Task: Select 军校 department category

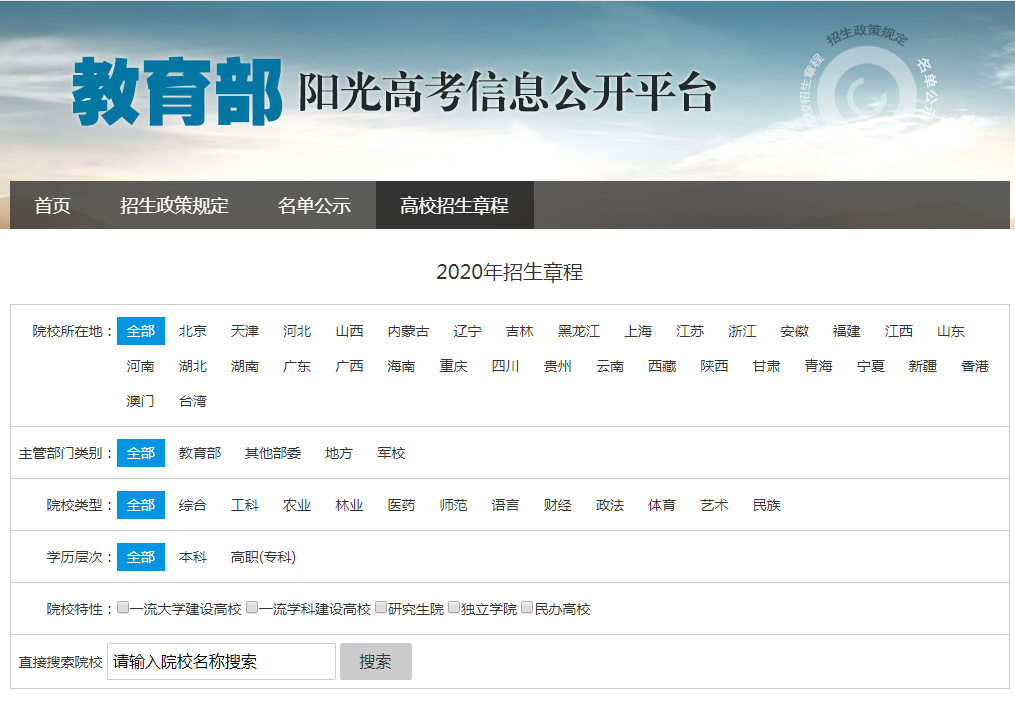Action: pyautogui.click(x=392, y=453)
